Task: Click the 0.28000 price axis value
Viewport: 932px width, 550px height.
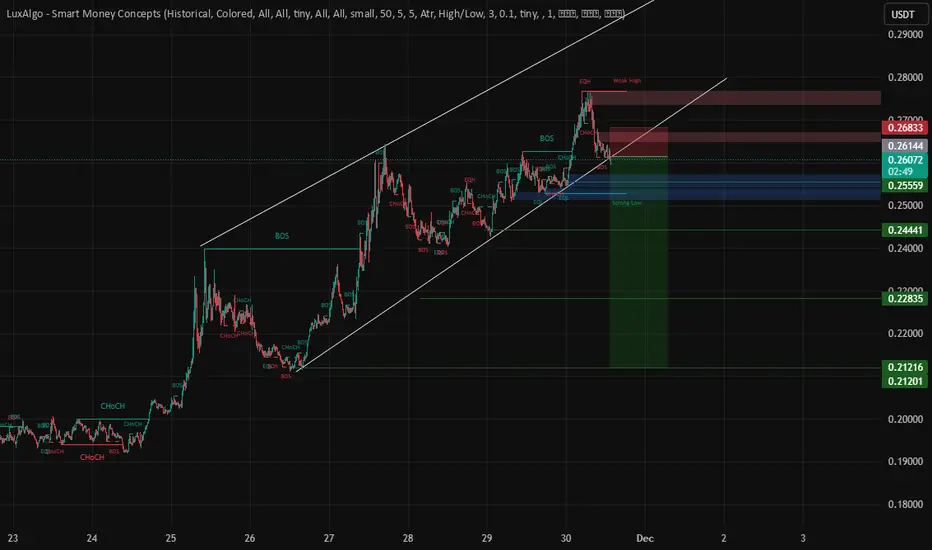Action: 905,77
